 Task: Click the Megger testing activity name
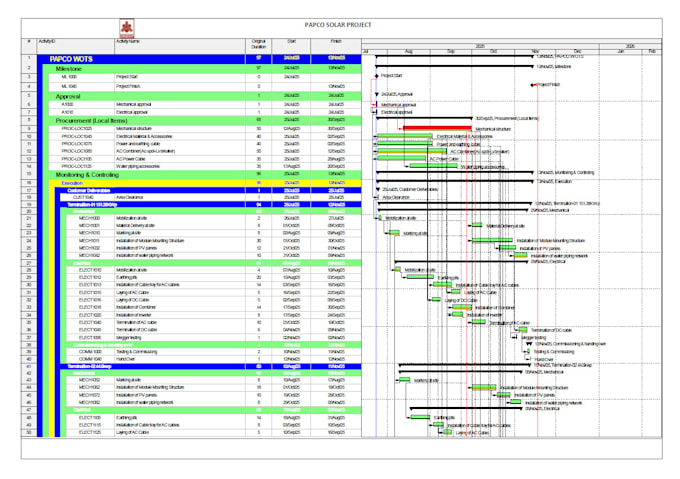128,337
